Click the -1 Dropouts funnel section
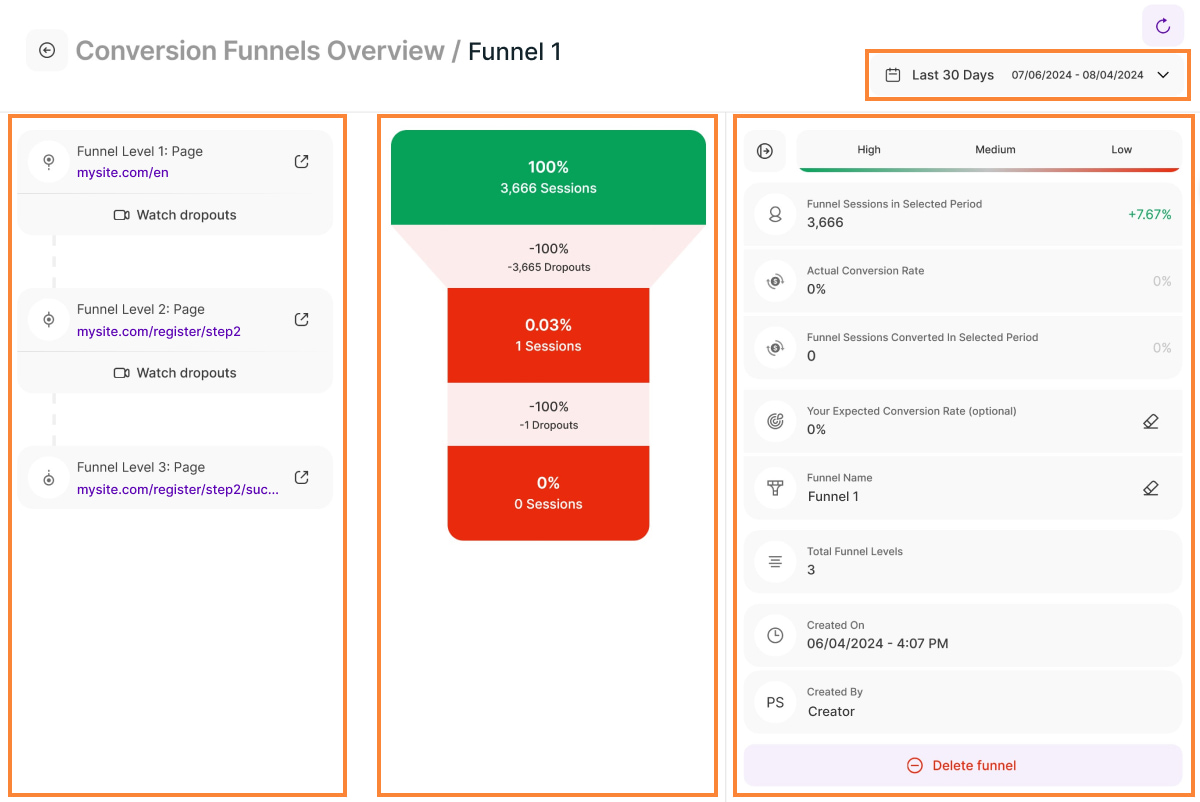 click(548, 415)
